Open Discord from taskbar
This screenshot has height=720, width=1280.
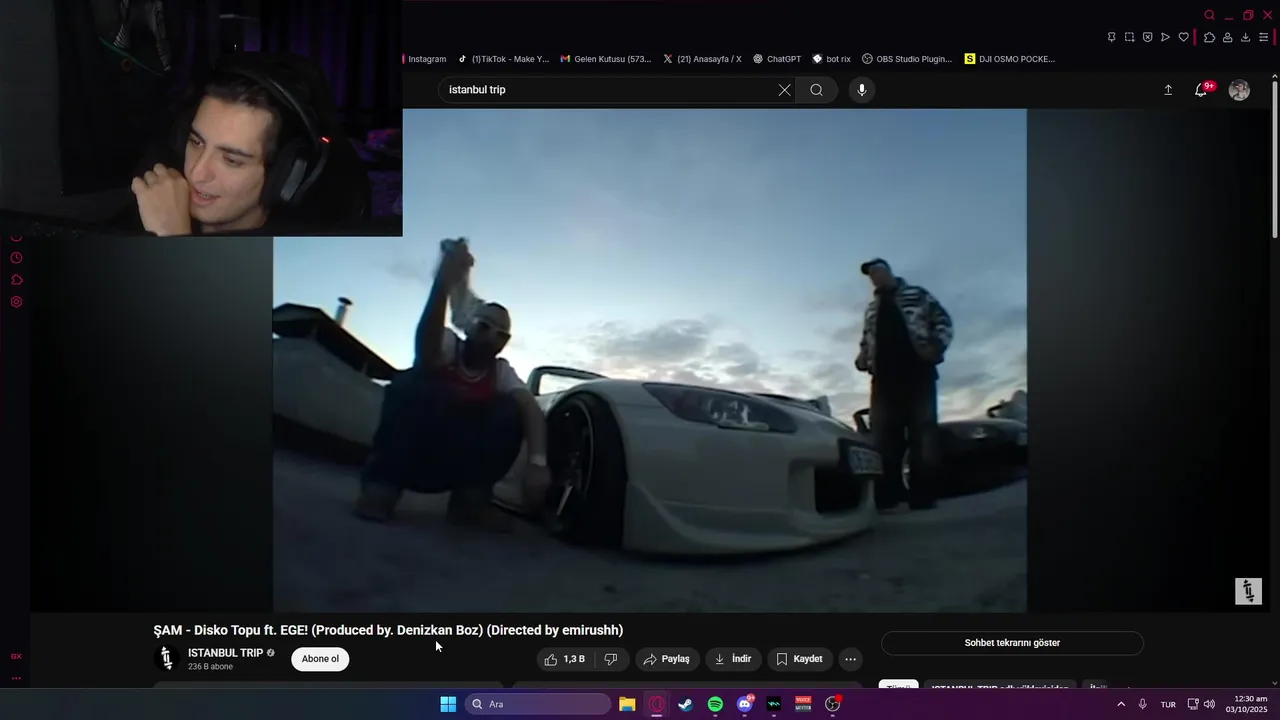[x=744, y=704]
